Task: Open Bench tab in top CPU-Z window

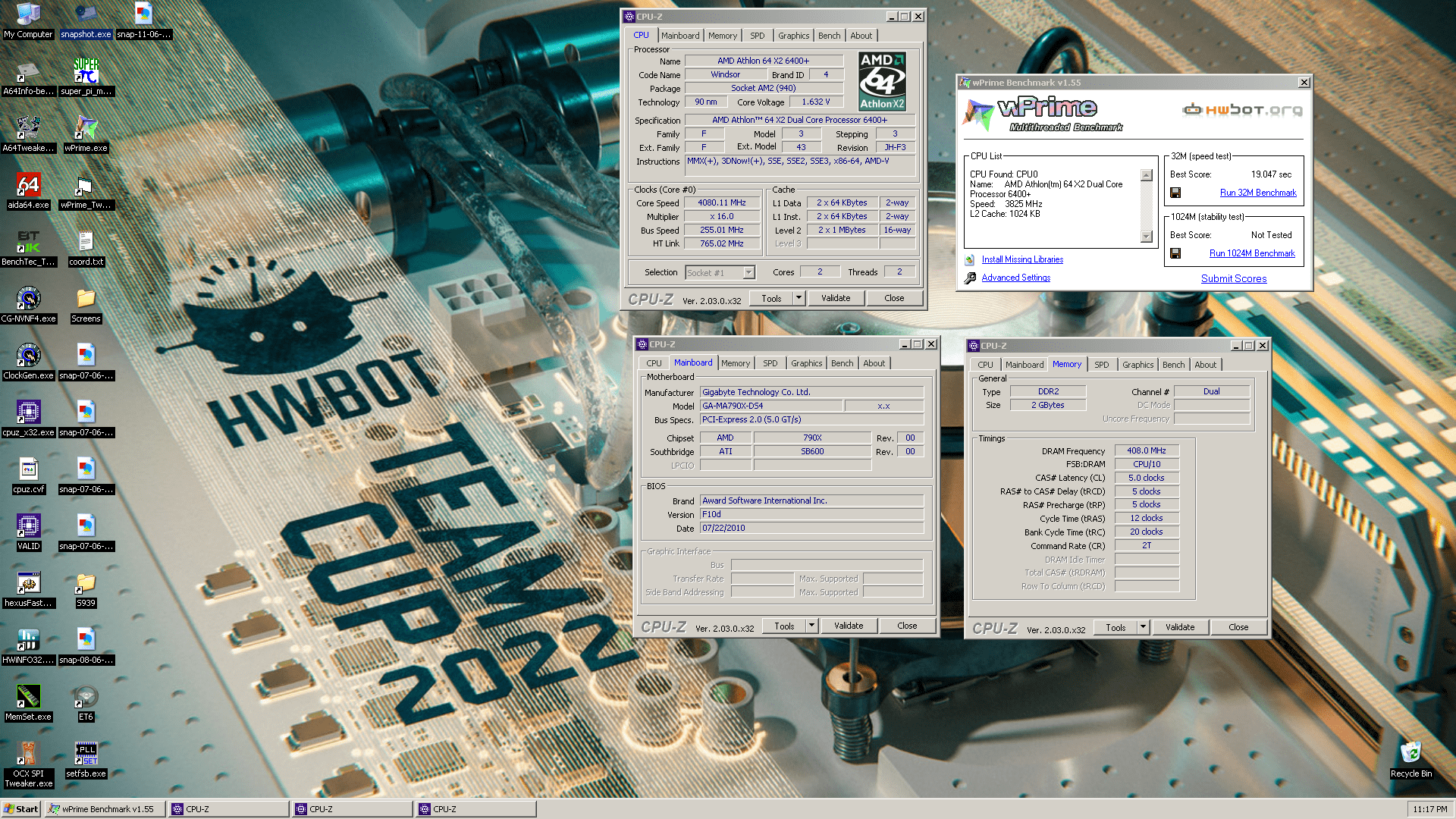Action: click(829, 36)
